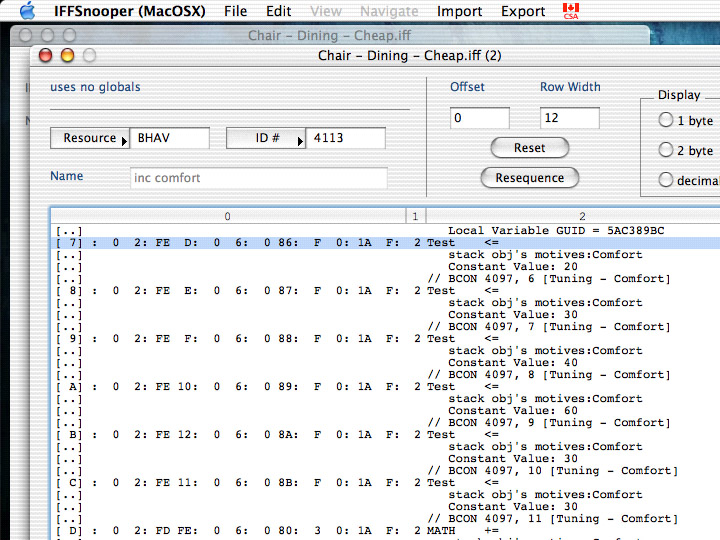Viewport: 720px width, 540px height.
Task: Choose the decimal display radio button
Action: [x=666, y=180]
